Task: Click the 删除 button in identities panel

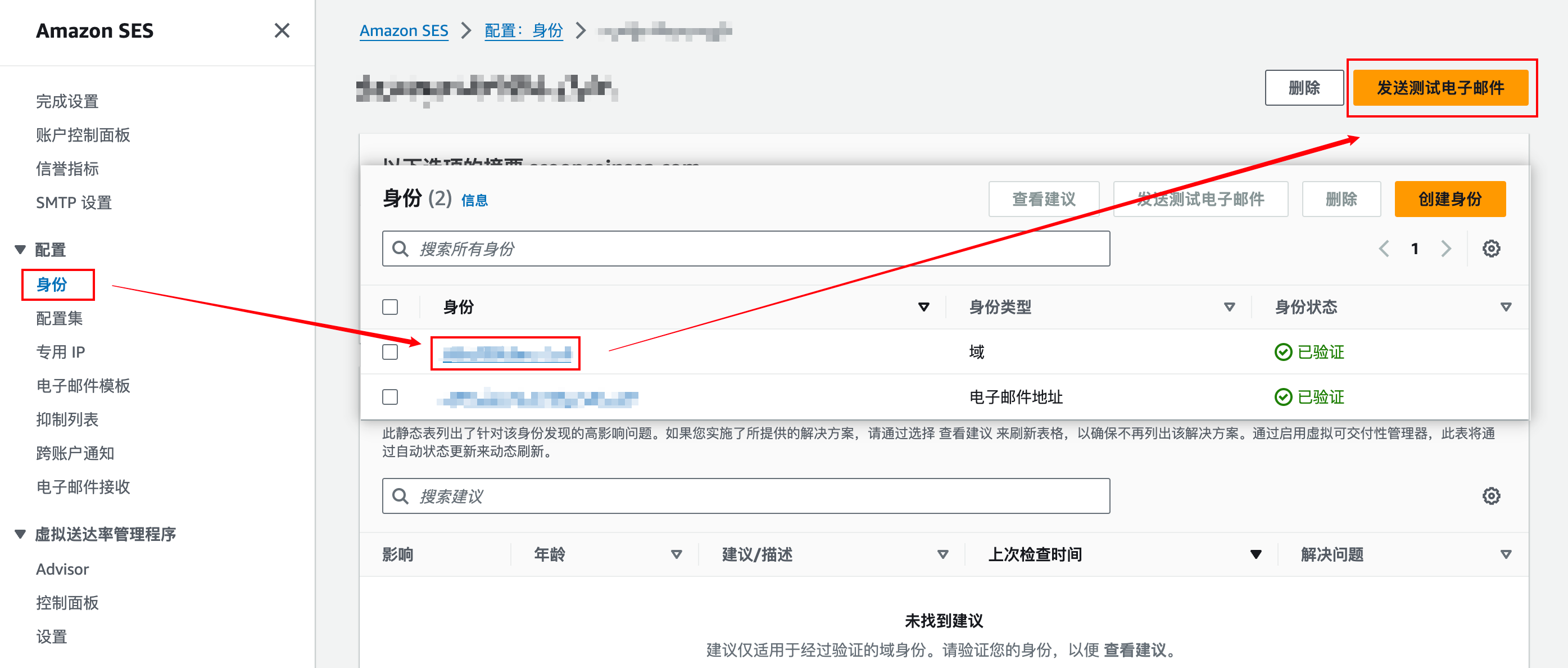Action: 1341,199
